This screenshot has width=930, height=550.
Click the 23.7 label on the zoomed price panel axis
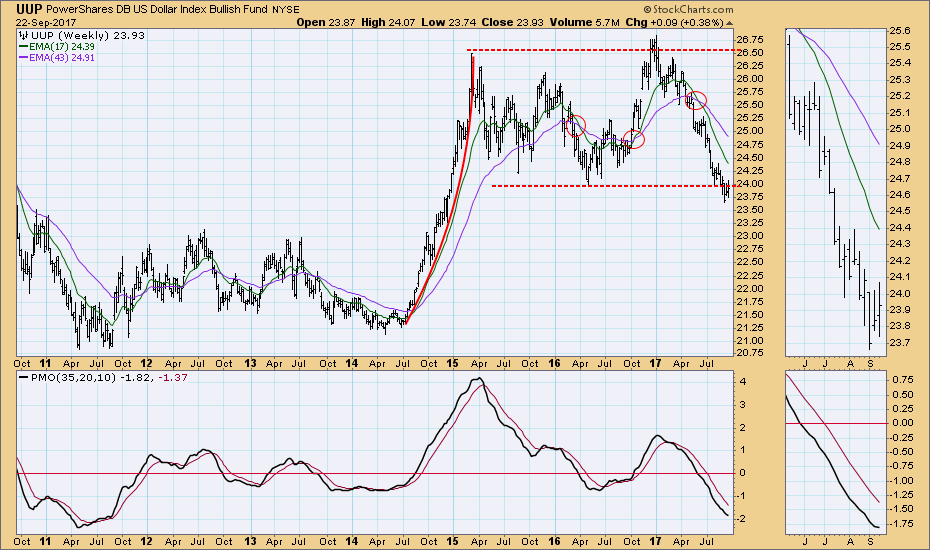click(899, 342)
